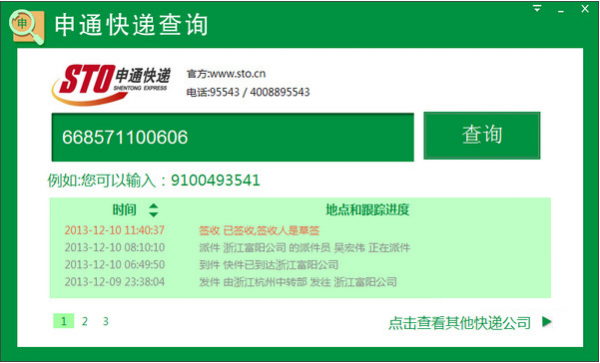
Task: Click the 时间 column header
Action: pos(124,210)
